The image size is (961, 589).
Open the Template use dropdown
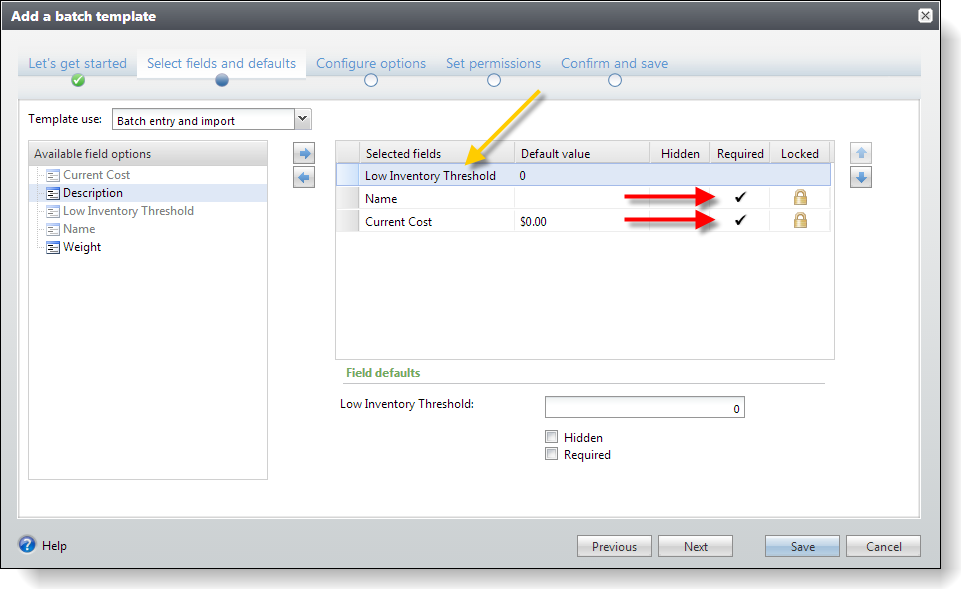point(302,120)
